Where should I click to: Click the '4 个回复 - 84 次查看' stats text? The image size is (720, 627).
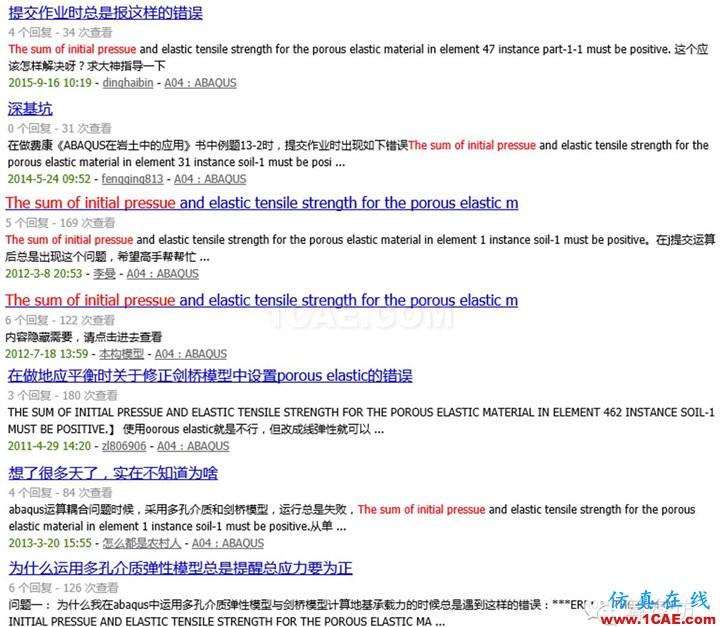(x=60, y=493)
